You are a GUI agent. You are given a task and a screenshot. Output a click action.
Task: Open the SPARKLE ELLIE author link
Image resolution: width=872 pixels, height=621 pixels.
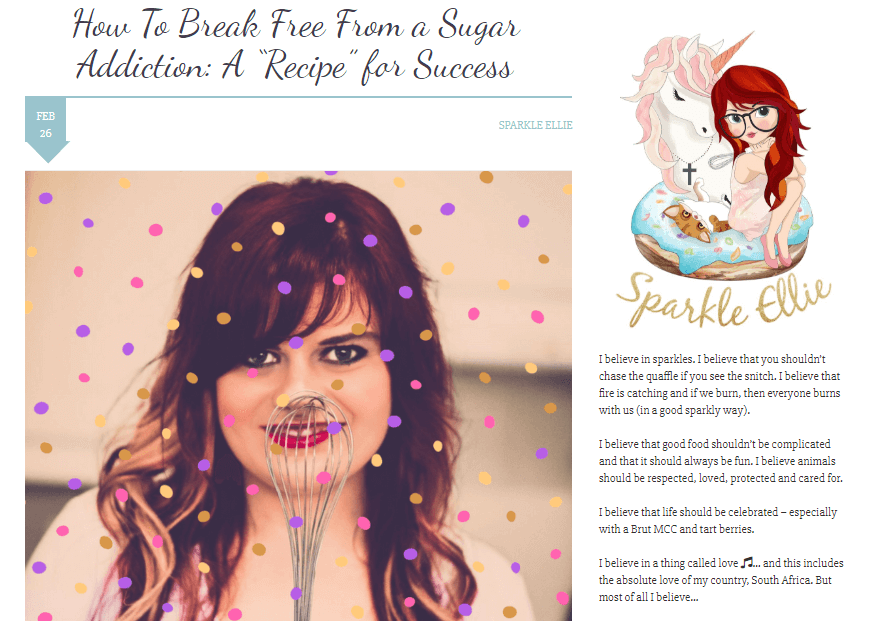(x=535, y=125)
